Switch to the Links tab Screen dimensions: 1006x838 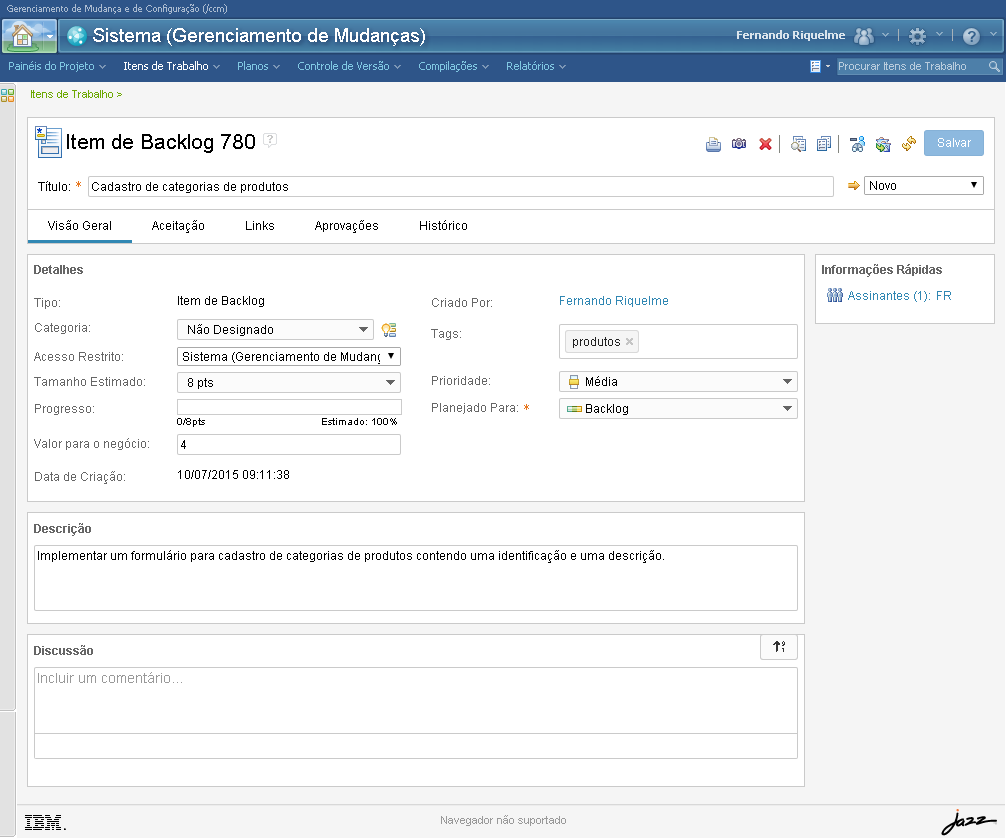tap(259, 226)
